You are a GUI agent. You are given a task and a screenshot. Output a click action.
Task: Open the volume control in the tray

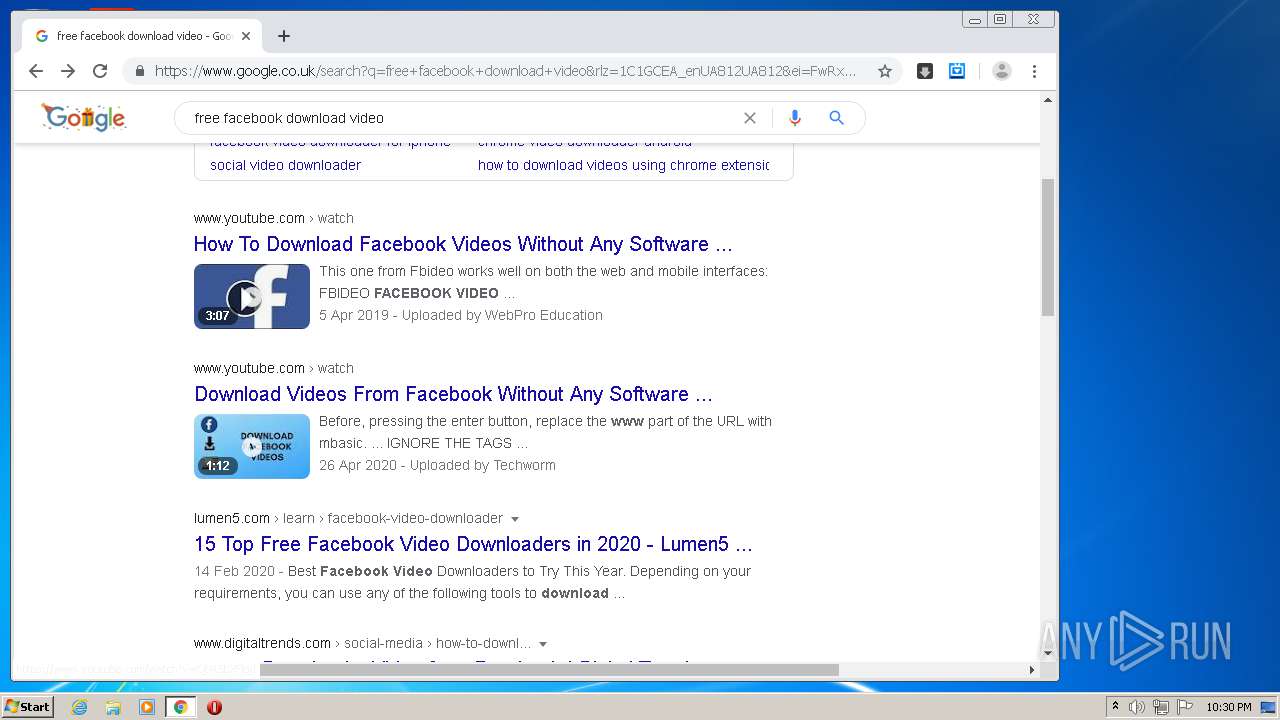click(1137, 707)
